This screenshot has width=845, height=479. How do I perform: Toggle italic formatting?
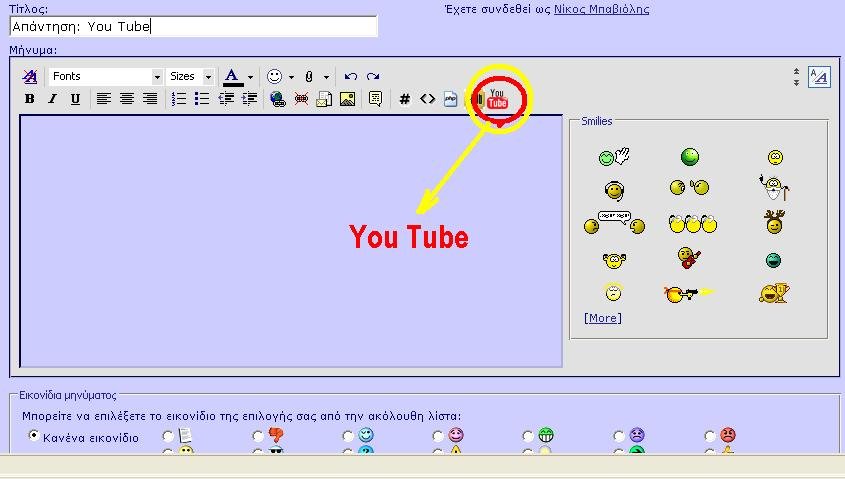tap(52, 99)
